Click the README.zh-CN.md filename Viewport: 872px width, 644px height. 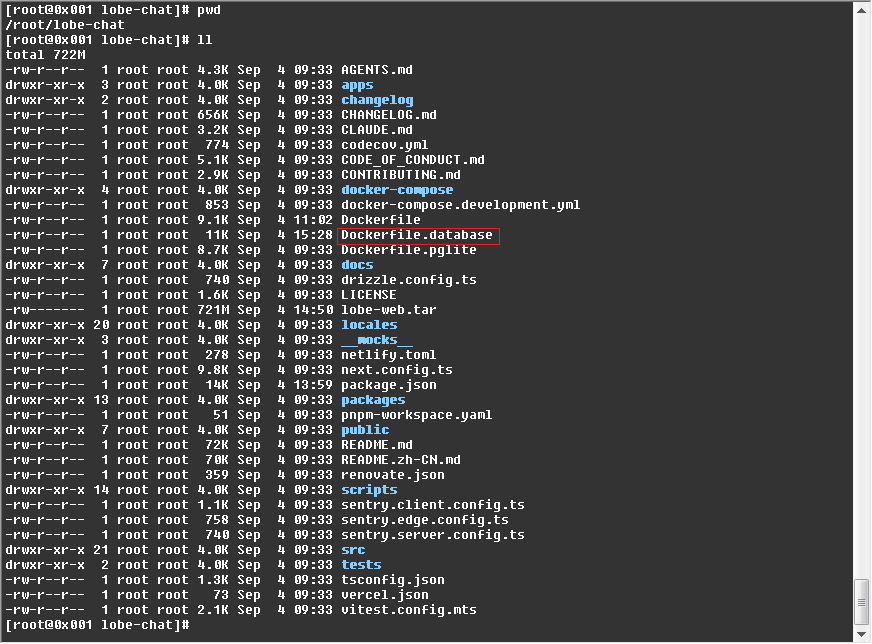tap(401, 460)
